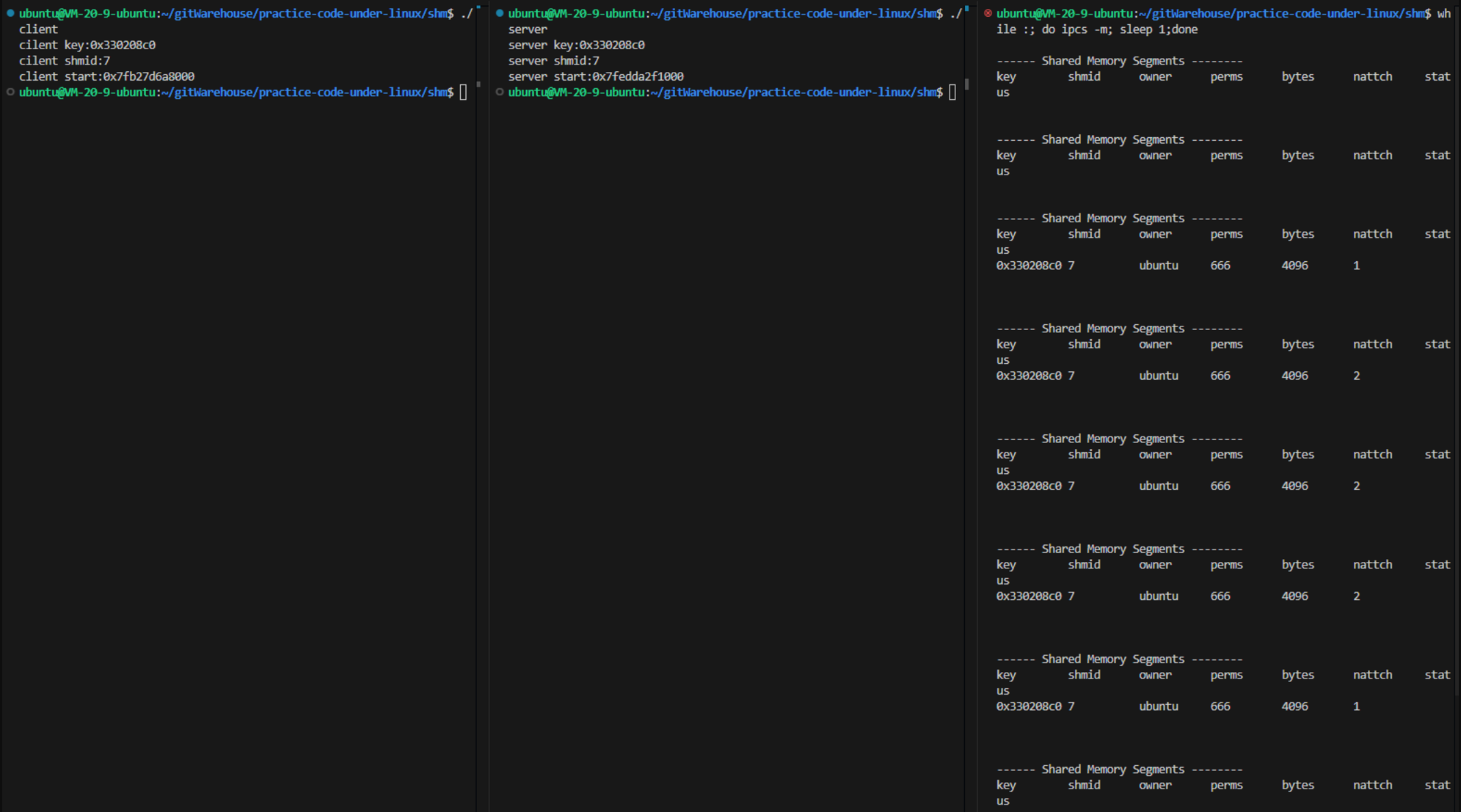Screen dimensions: 1461x812
Task: Click hollow circle before client pane's empty prompt
Action: coord(10,92)
